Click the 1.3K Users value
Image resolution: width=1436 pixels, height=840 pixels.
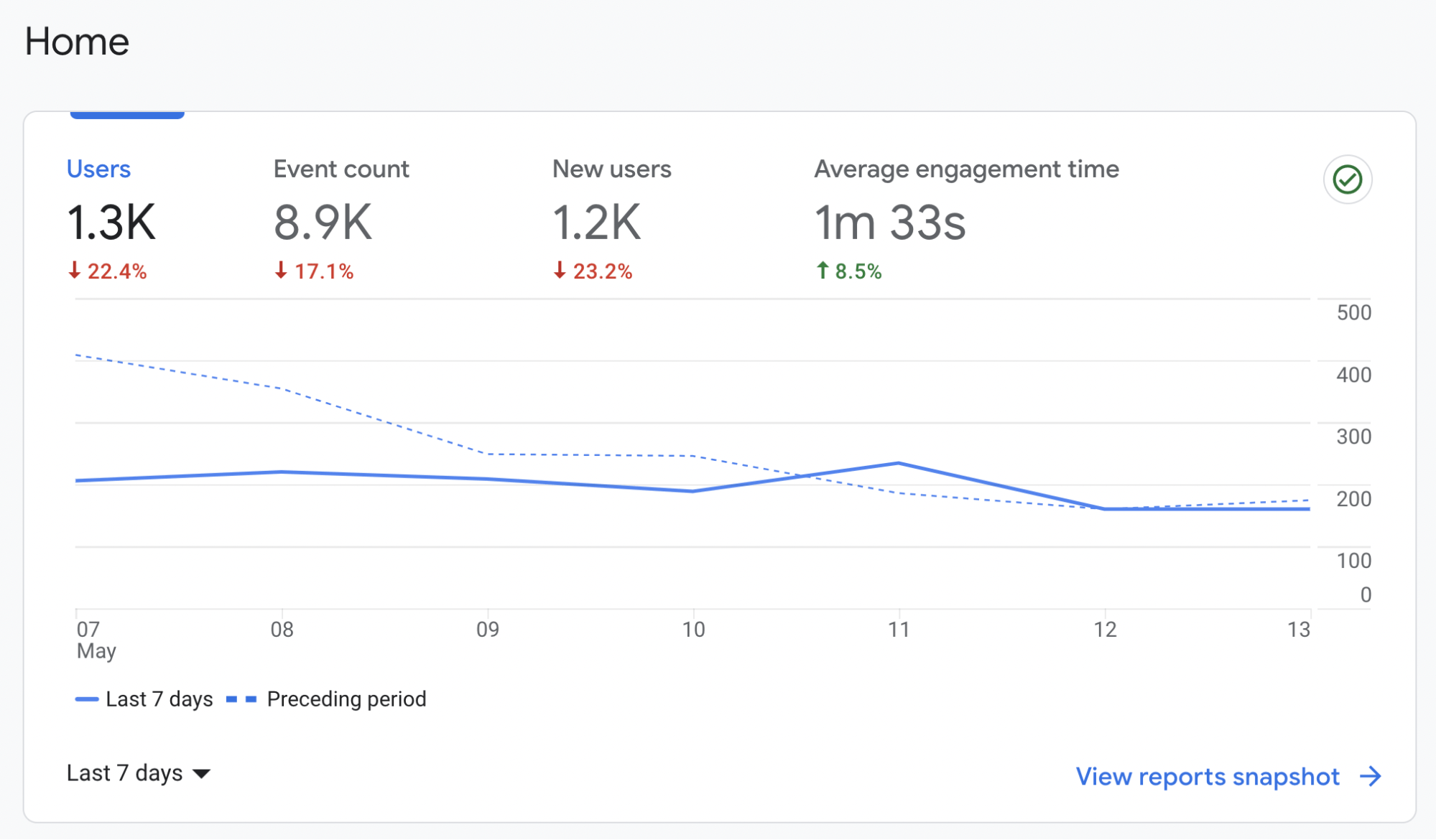tap(111, 222)
